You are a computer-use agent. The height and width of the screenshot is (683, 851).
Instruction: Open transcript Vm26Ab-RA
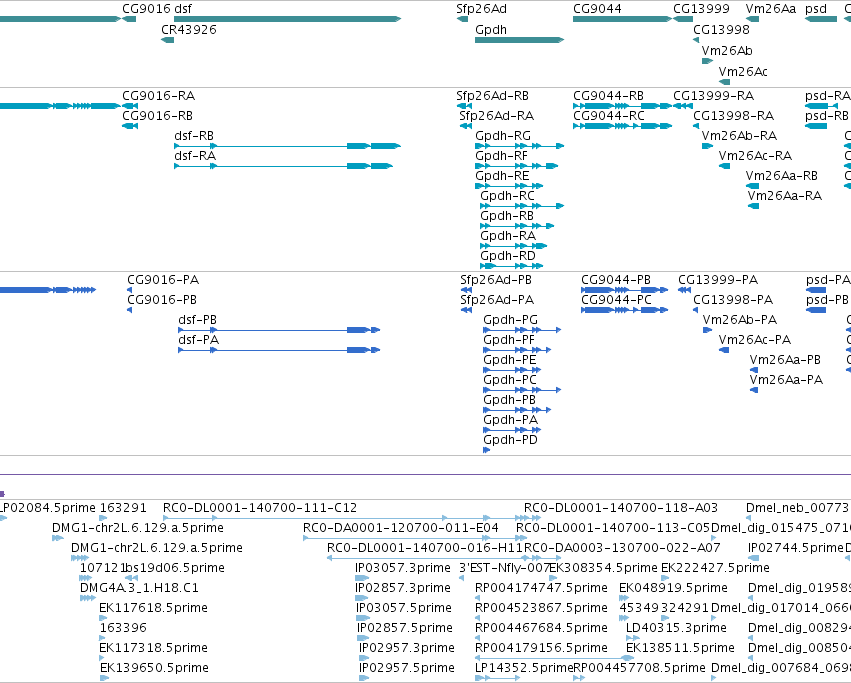[739, 136]
